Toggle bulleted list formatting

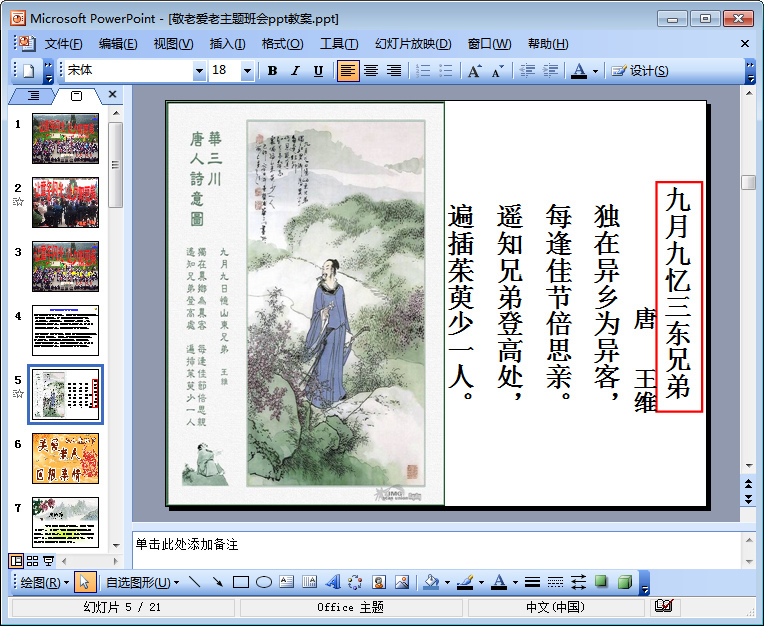click(446, 71)
